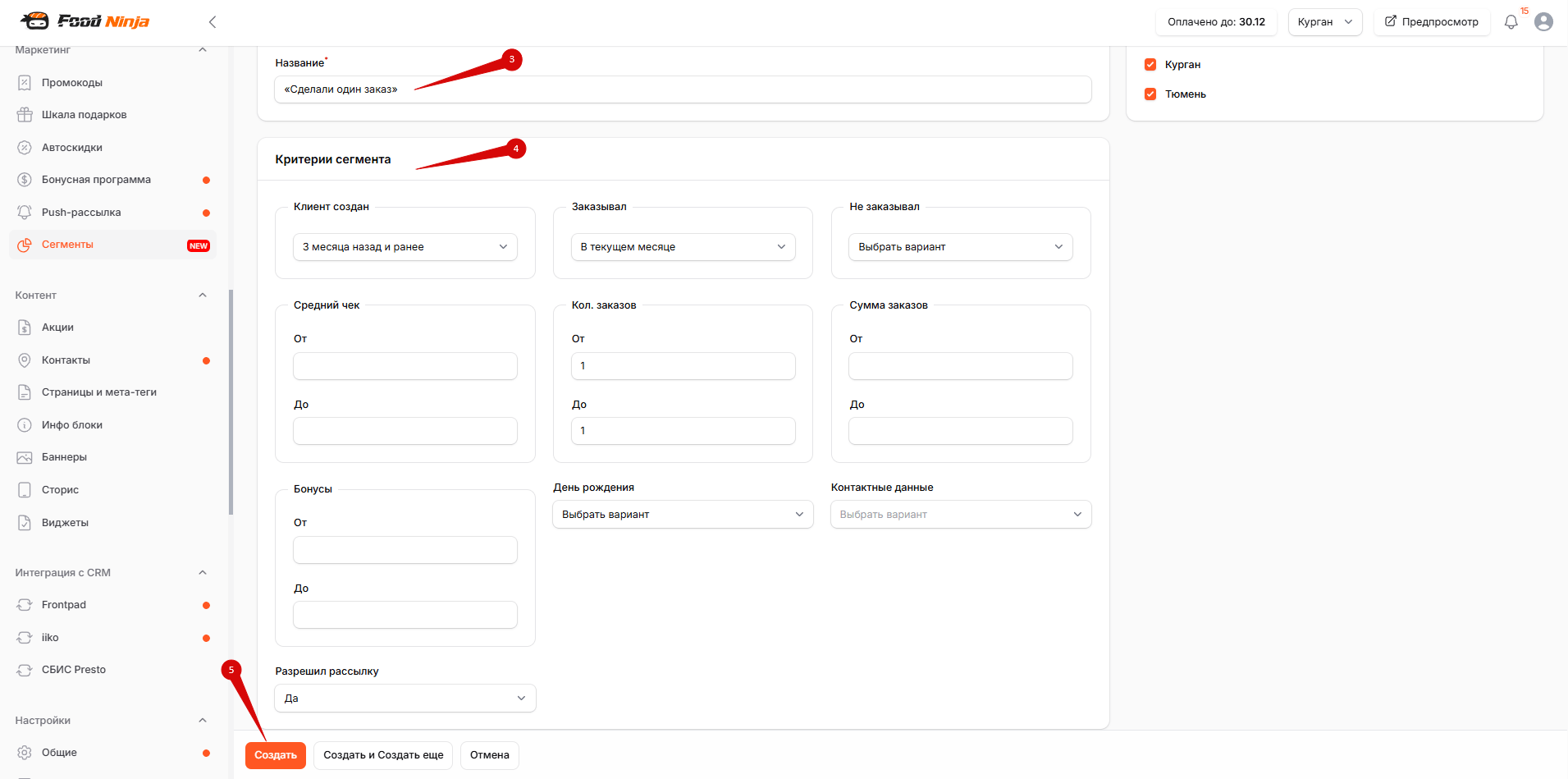Open Предпросмотр external link
Image resolution: width=1568 pixels, height=779 pixels.
point(1432,22)
